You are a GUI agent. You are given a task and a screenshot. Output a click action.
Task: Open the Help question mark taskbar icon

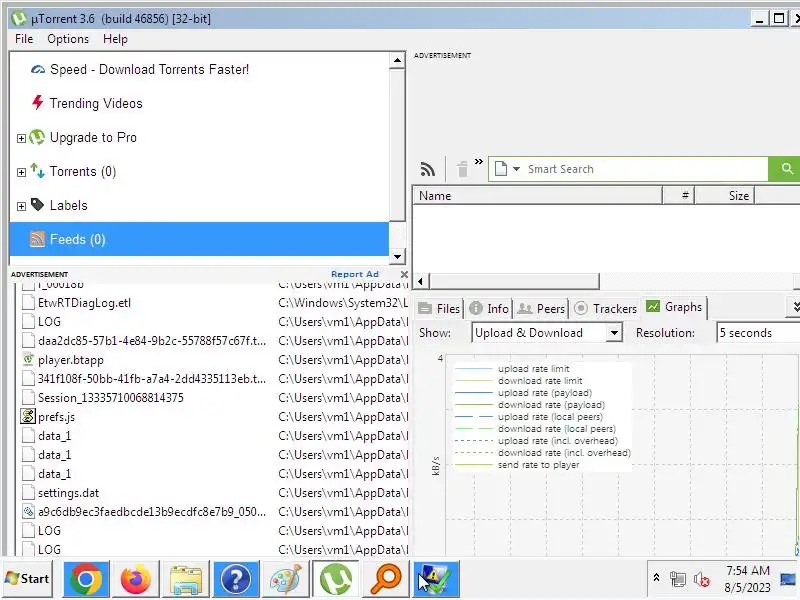[x=236, y=579]
